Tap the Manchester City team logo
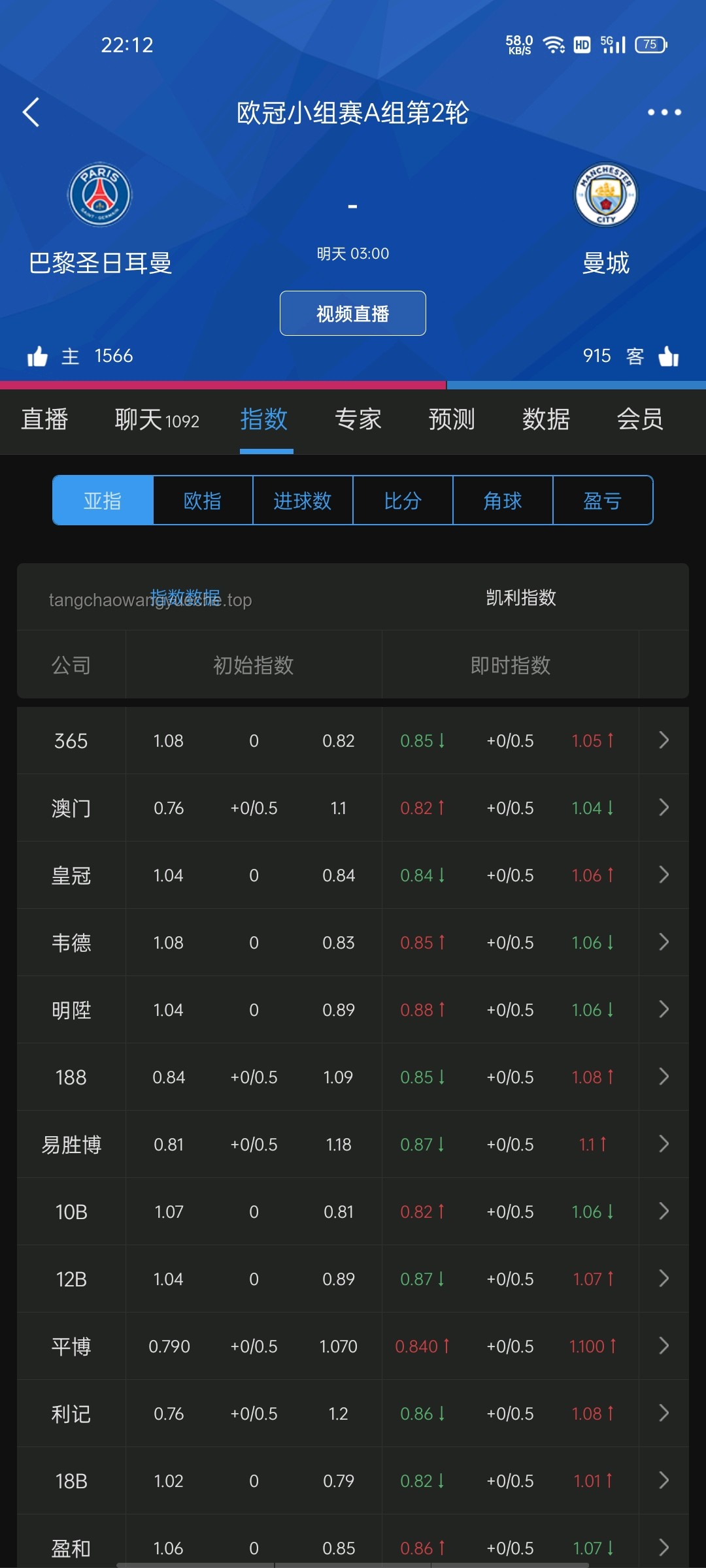The height and width of the screenshot is (1568, 706). point(606,195)
